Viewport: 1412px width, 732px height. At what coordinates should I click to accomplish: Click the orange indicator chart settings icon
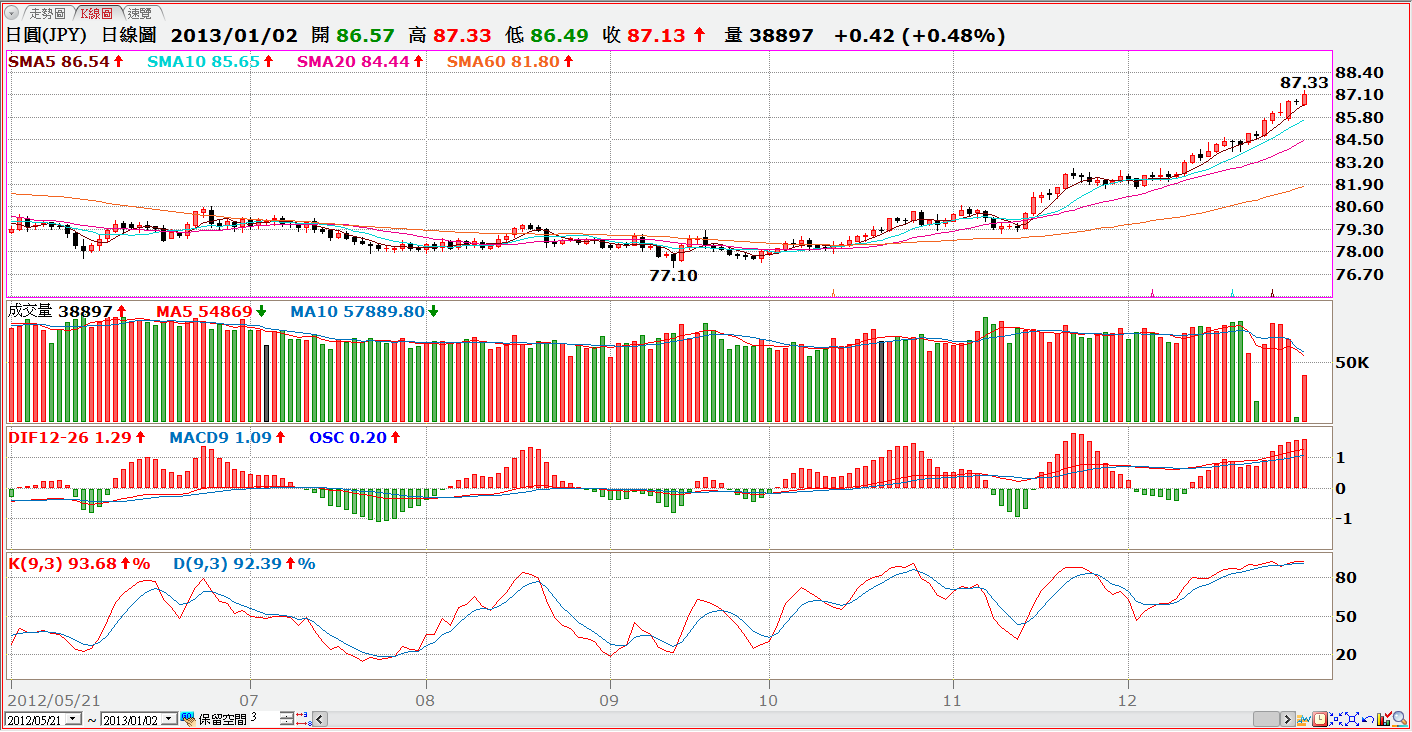[x=1304, y=719]
